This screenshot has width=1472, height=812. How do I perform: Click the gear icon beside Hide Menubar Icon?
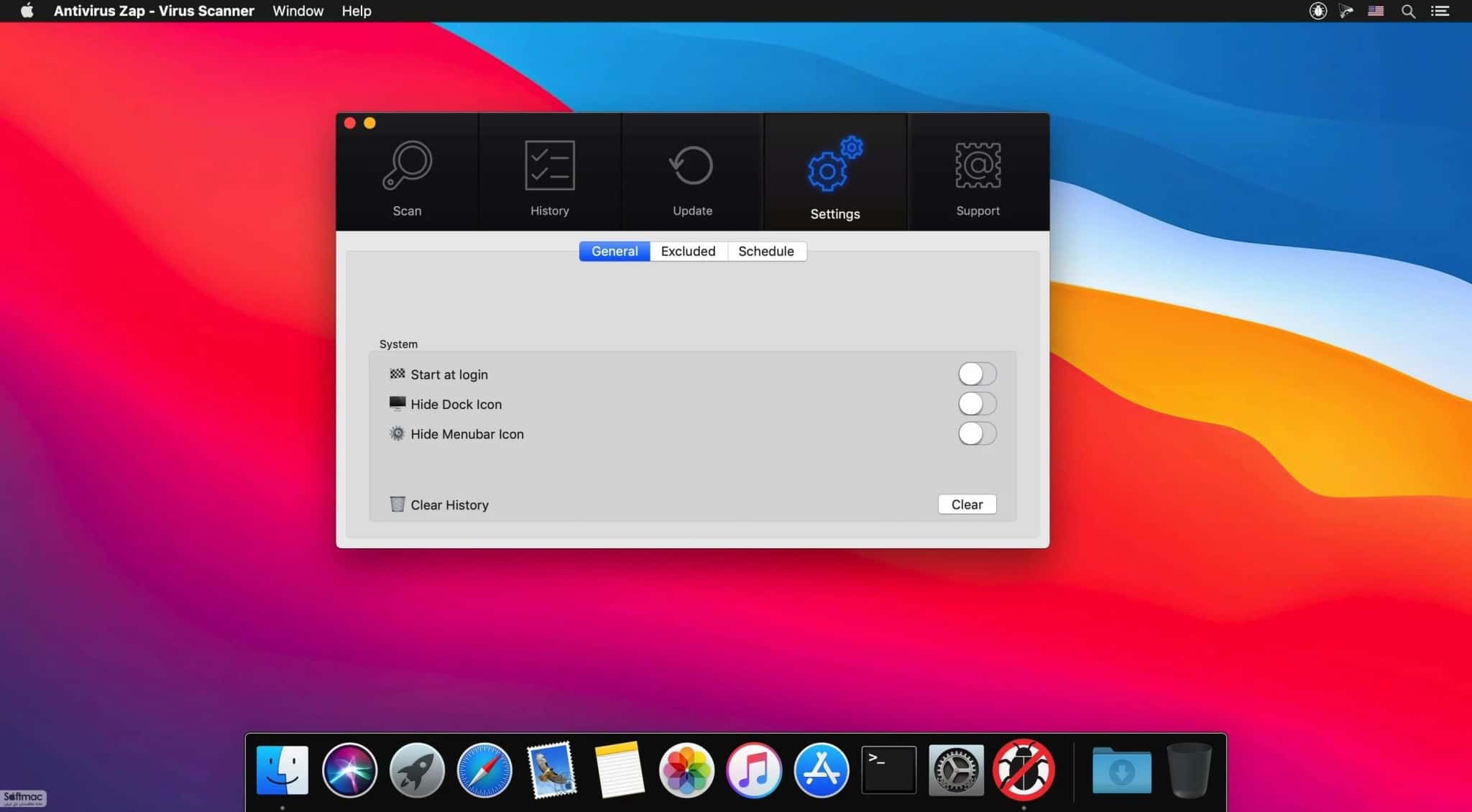pos(397,433)
